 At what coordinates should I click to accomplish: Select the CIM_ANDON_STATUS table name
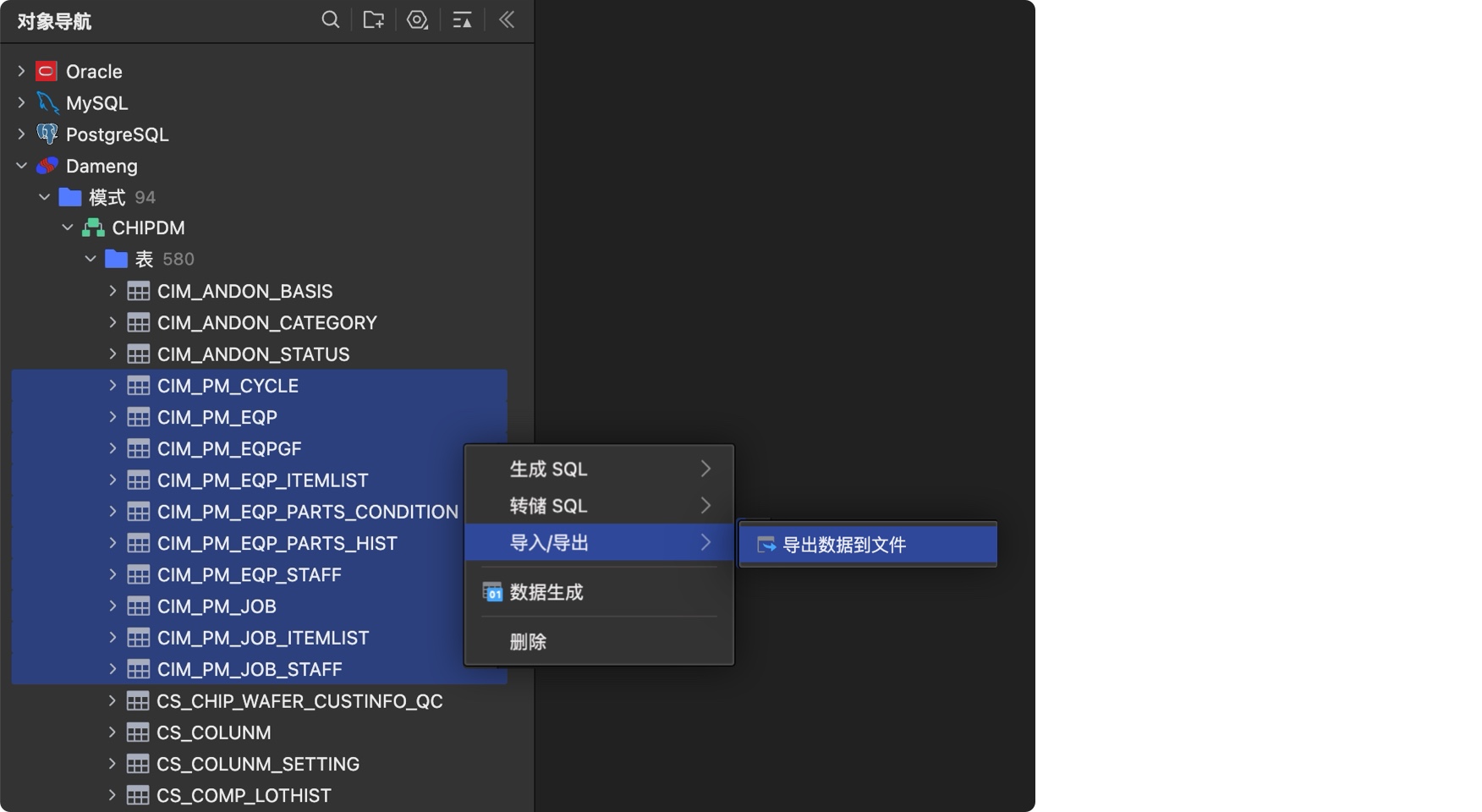tap(253, 354)
